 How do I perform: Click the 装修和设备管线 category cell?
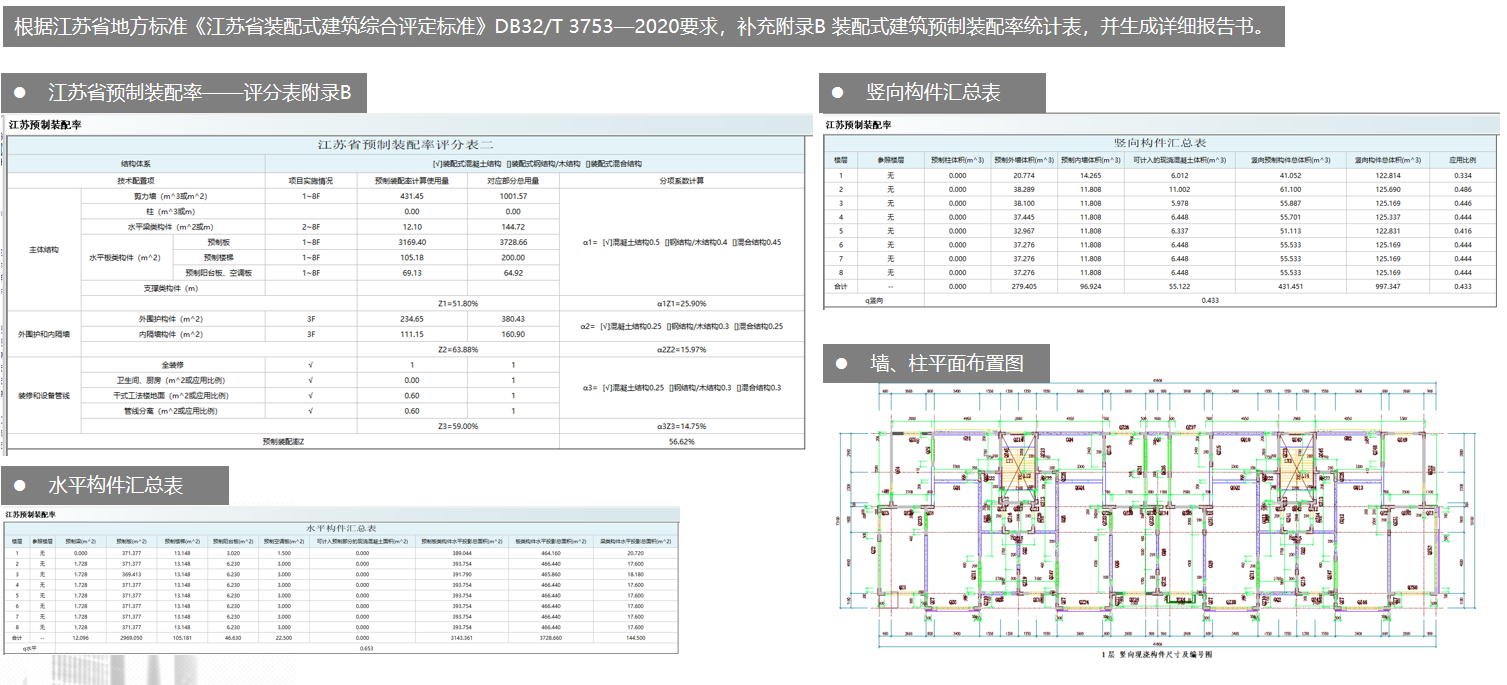[x=44, y=395]
